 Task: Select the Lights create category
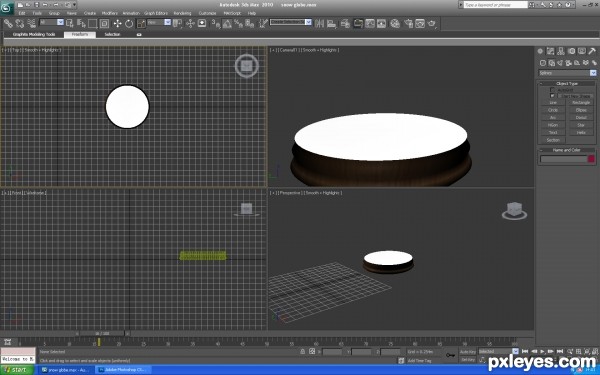click(x=560, y=63)
